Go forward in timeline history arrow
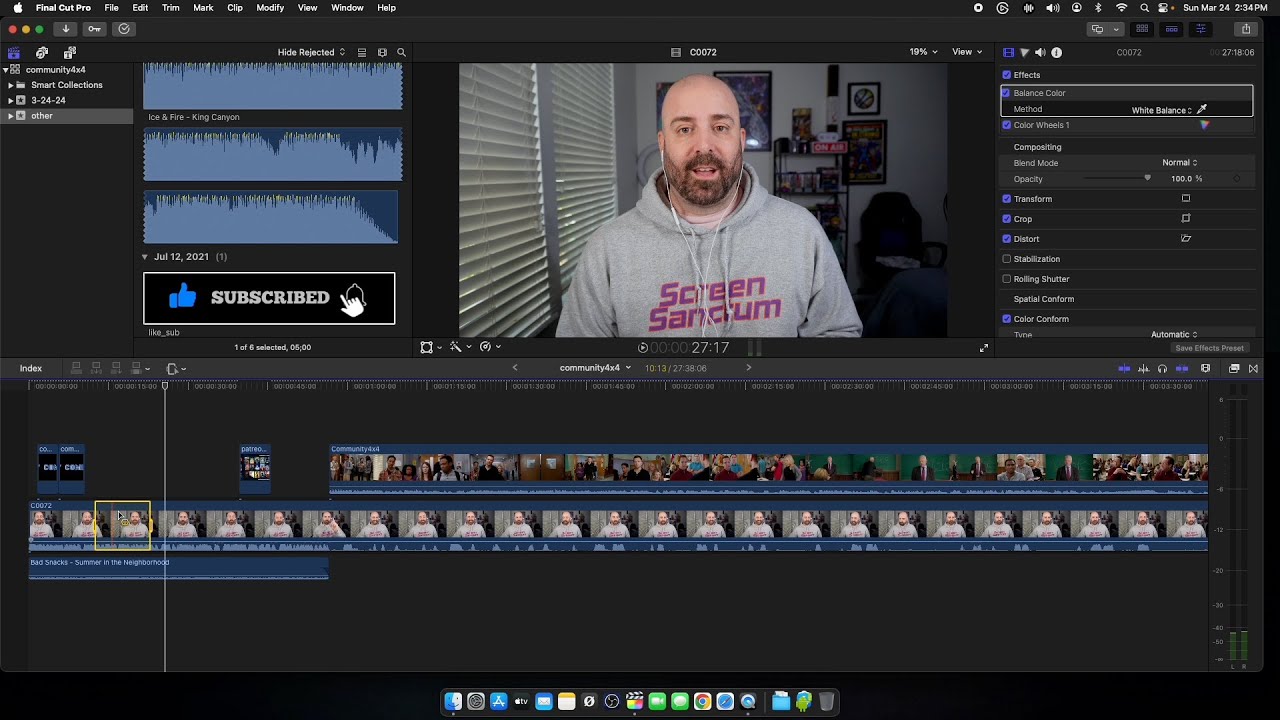Viewport: 1280px width, 720px height. click(x=748, y=368)
